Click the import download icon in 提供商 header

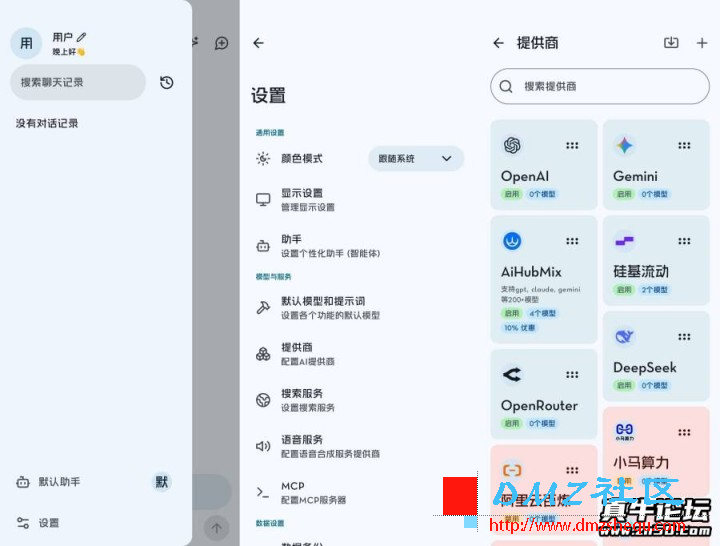(671, 43)
